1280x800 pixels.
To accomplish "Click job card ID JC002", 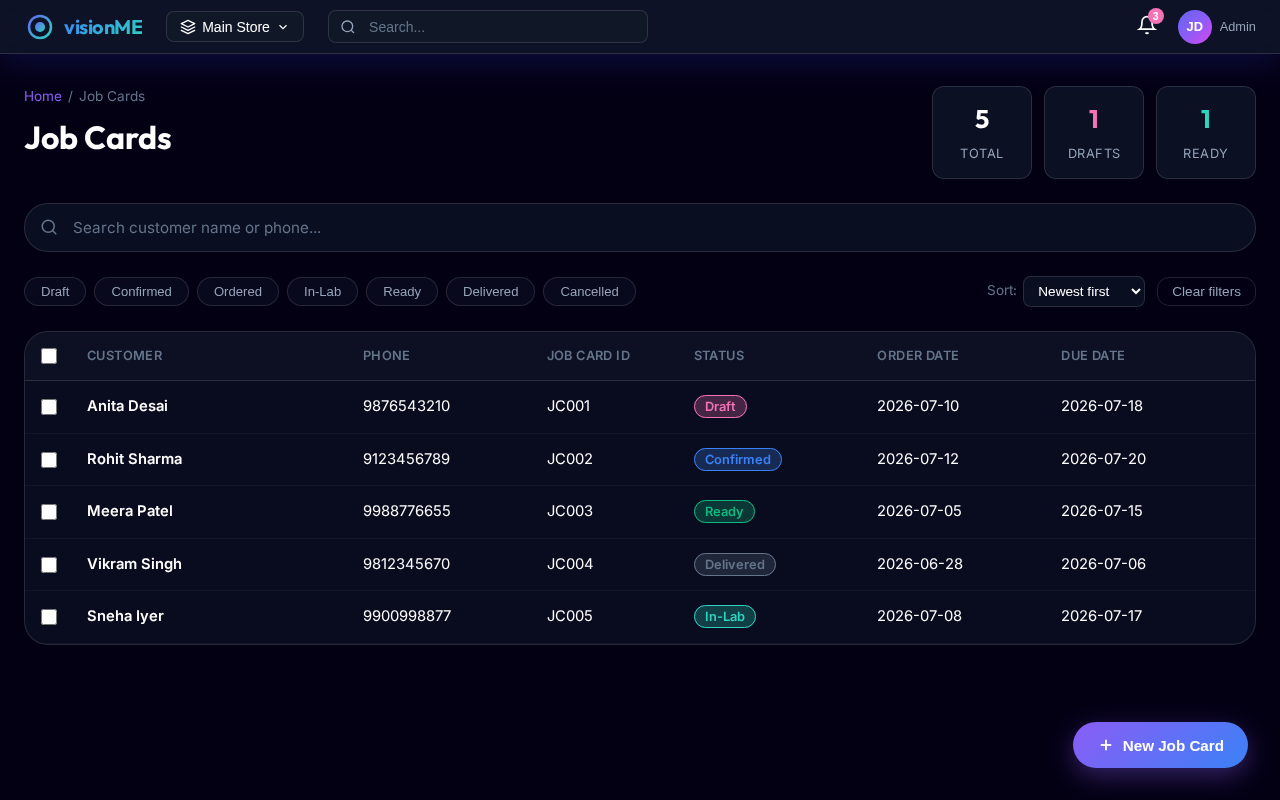I will click(570, 459).
